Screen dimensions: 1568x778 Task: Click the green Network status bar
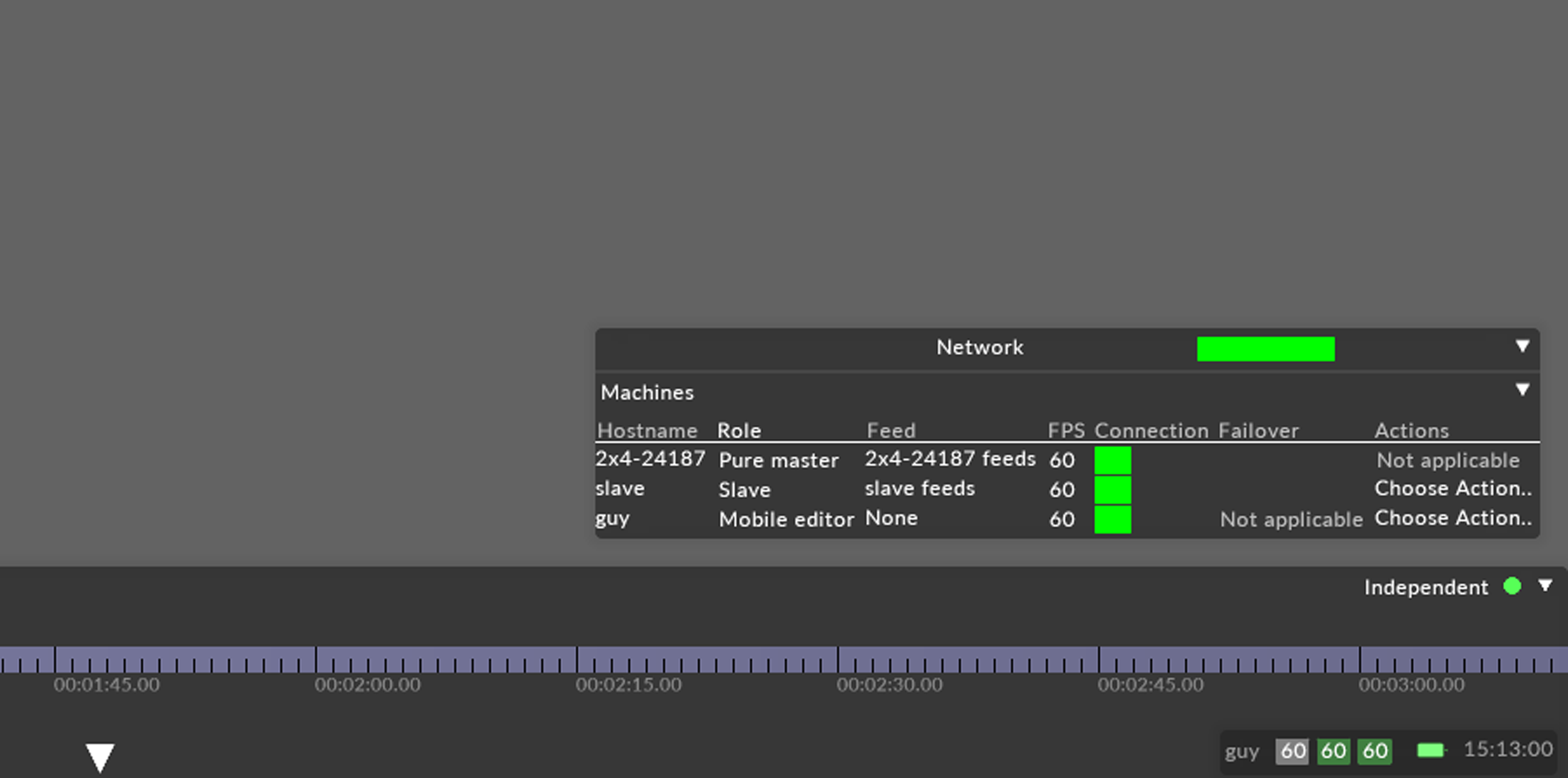click(1265, 349)
